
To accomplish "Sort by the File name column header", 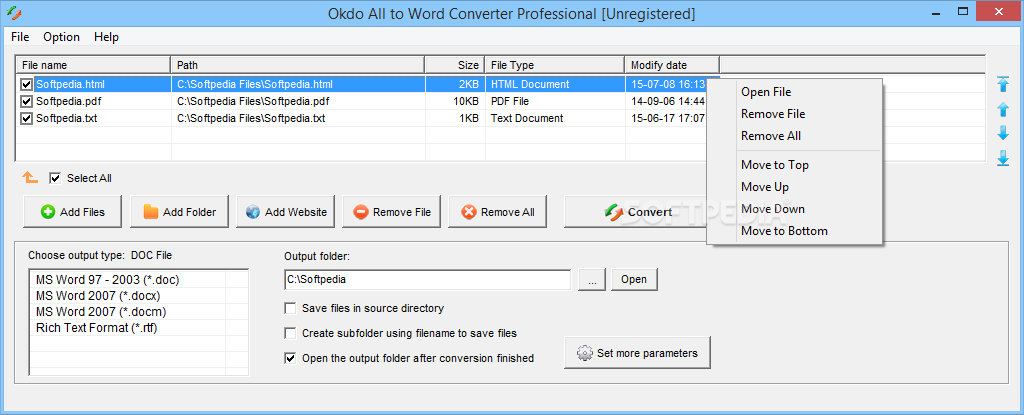I will [x=93, y=65].
